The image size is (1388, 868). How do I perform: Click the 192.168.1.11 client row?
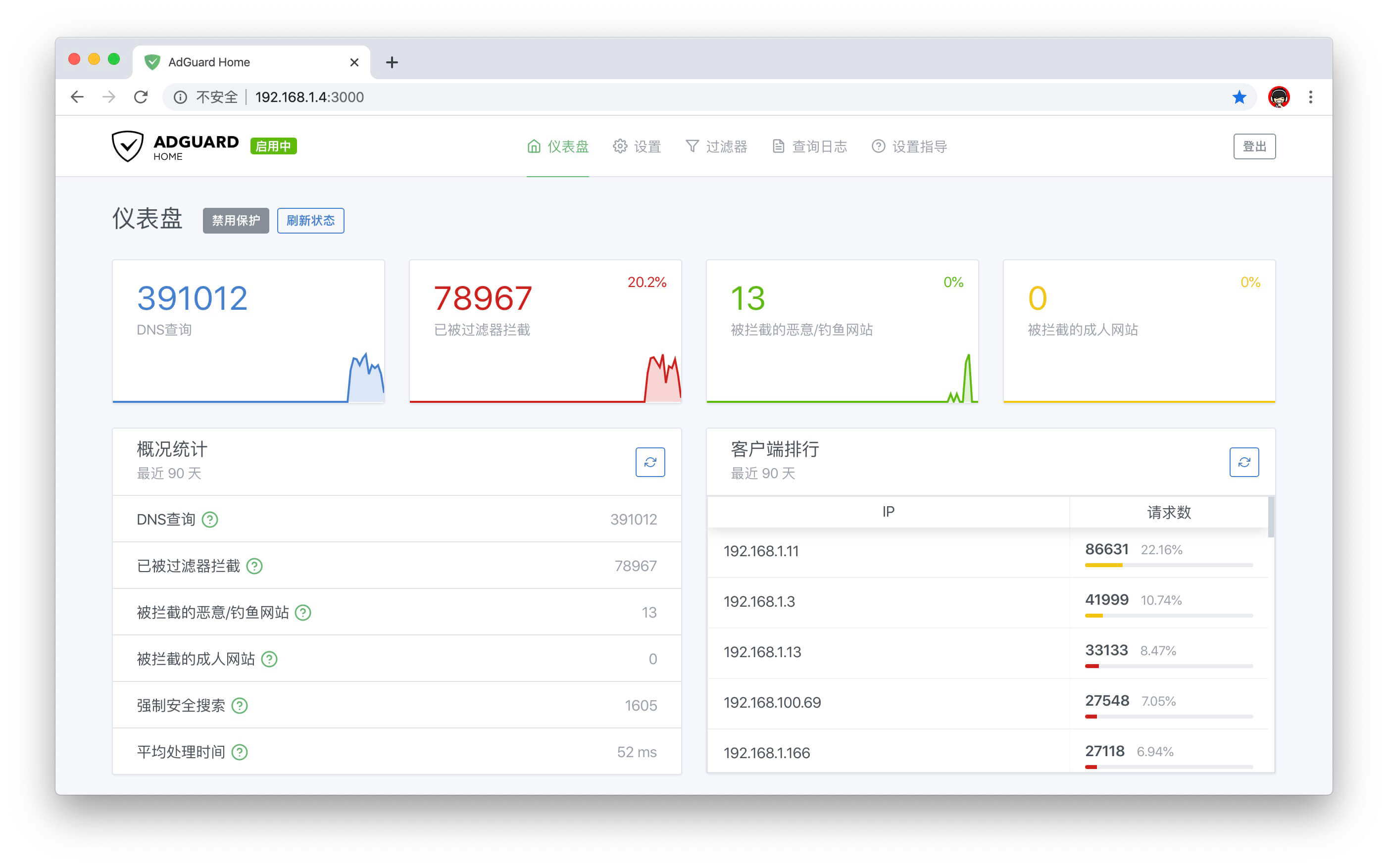tap(761, 551)
